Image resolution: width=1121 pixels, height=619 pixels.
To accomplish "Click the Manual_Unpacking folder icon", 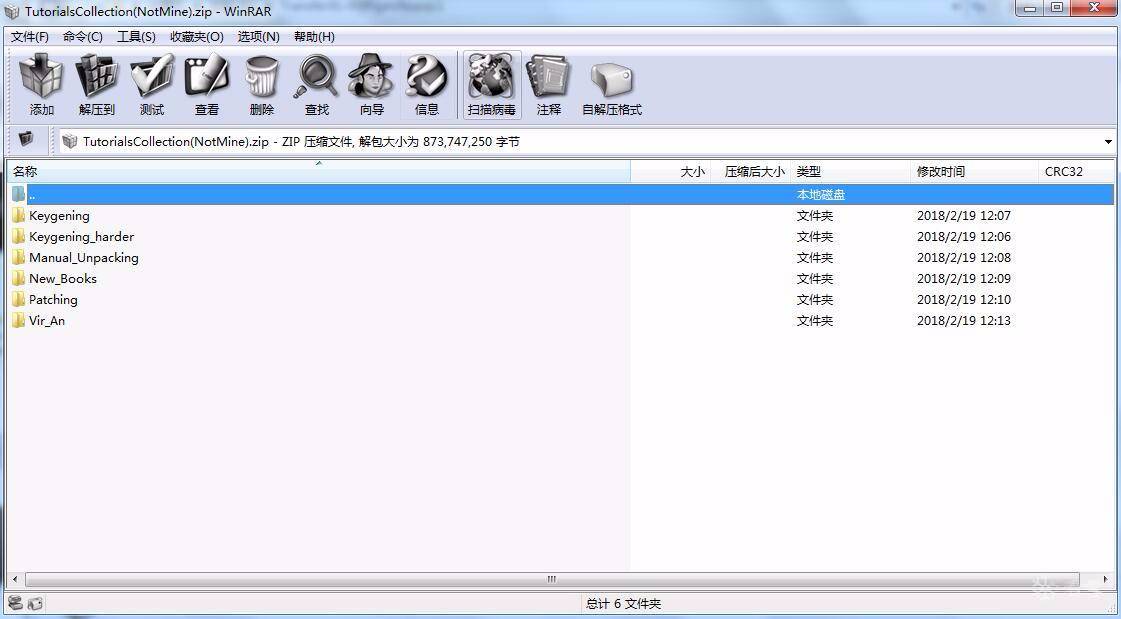I will pyautogui.click(x=19, y=257).
